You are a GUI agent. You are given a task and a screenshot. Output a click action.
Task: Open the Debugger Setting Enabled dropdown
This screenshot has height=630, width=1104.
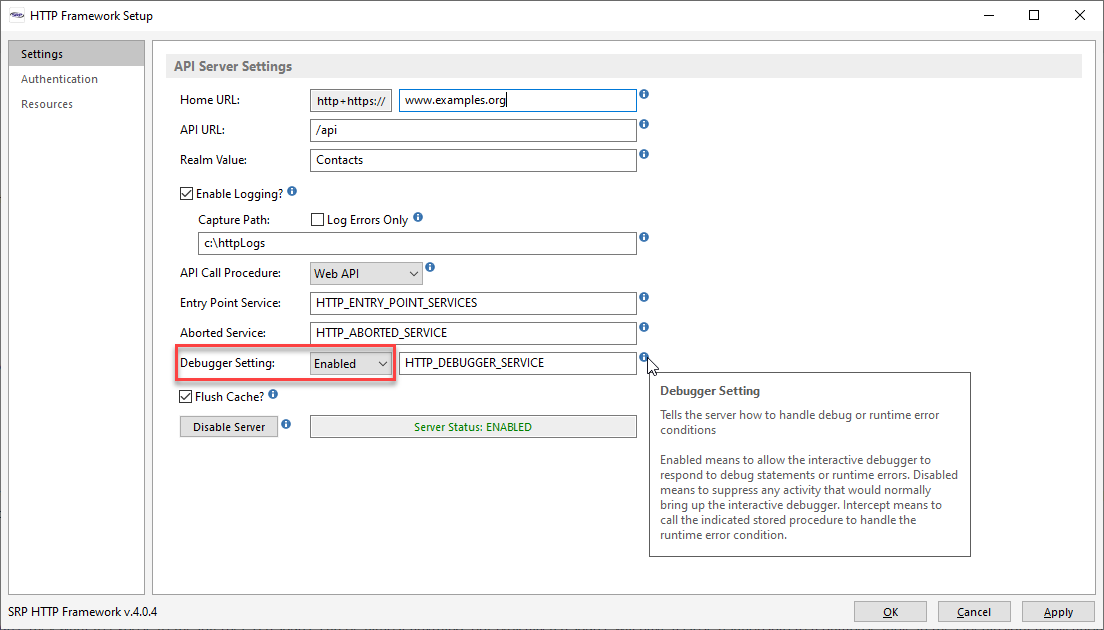[x=351, y=364]
